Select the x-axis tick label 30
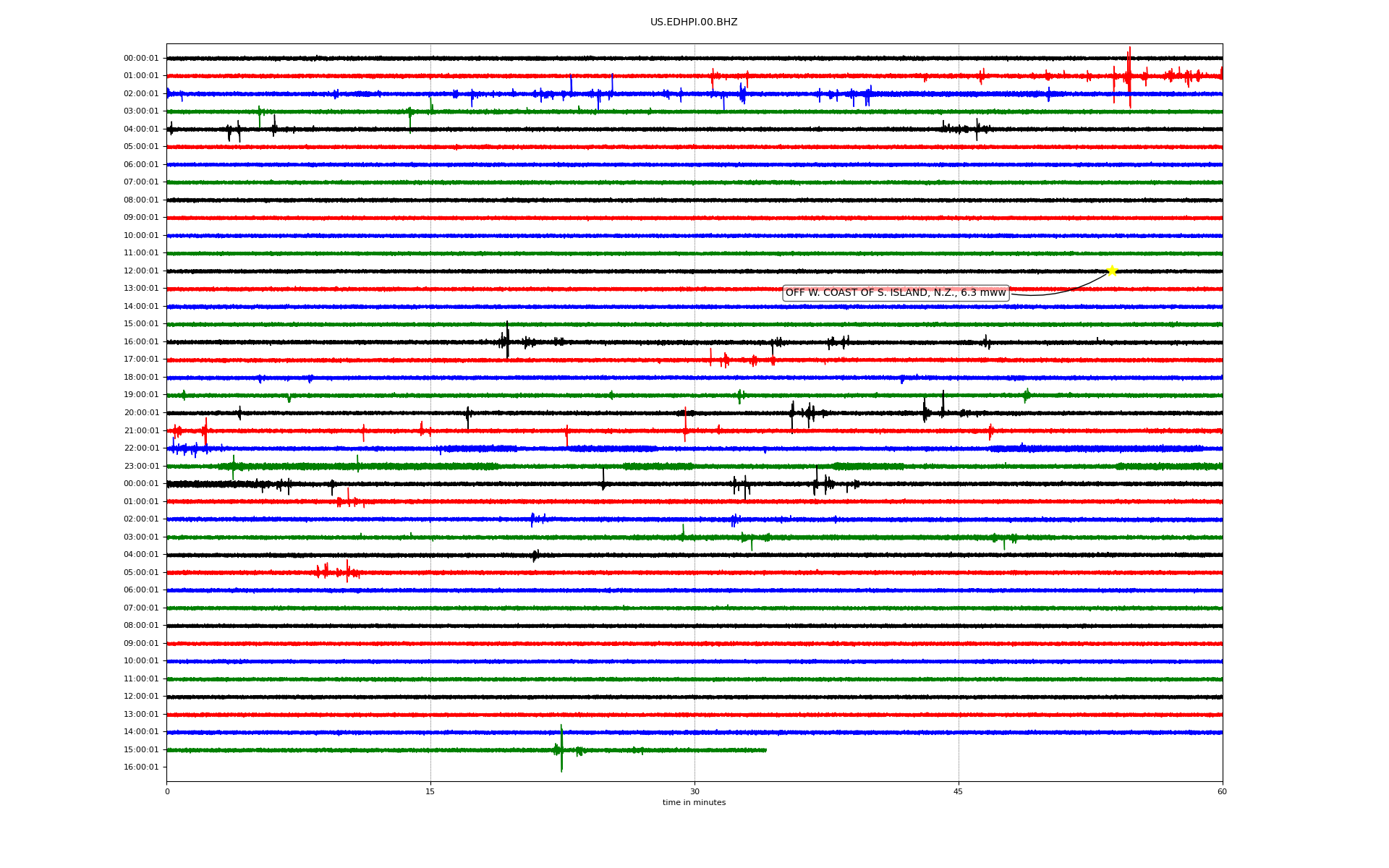Image resolution: width=1389 pixels, height=868 pixels. coord(694,792)
